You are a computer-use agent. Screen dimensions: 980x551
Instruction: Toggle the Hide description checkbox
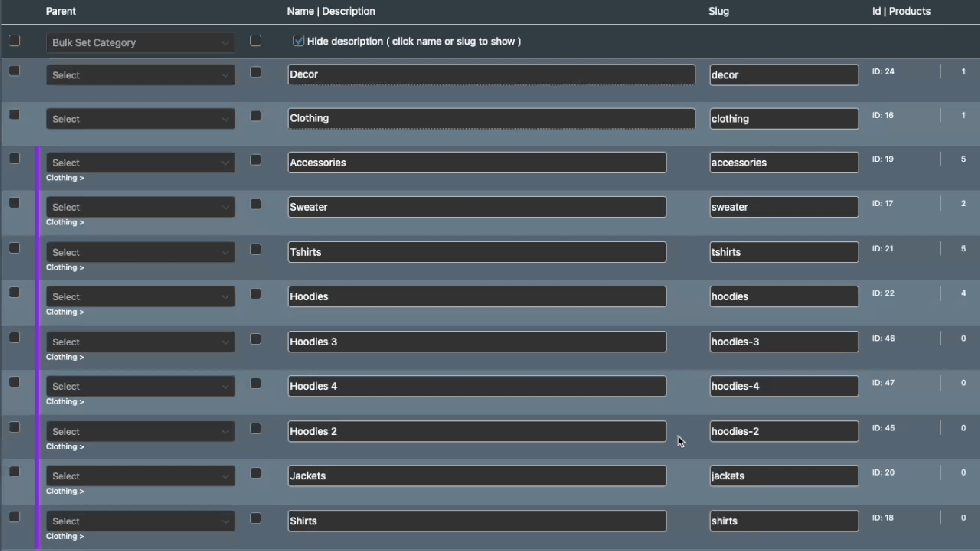(298, 41)
